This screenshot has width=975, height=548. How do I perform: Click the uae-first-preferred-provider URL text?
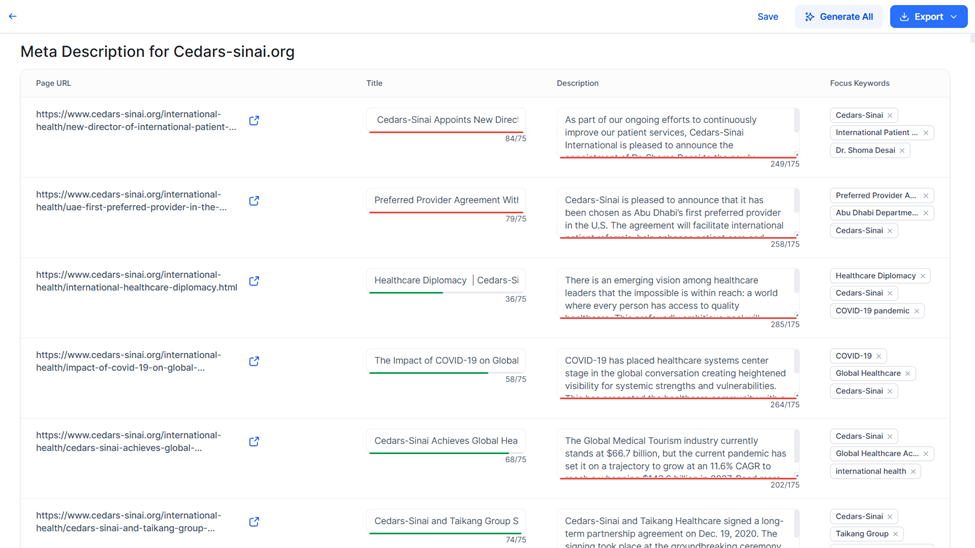[x=131, y=201]
